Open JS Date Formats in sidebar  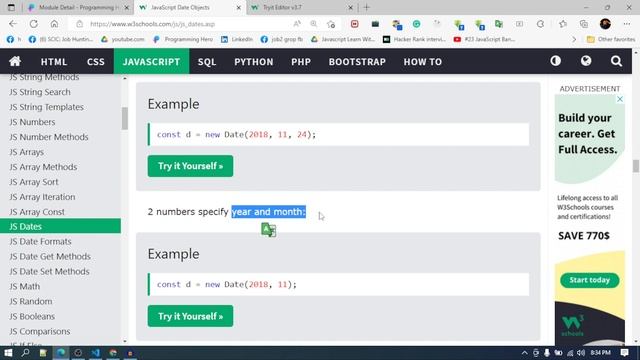[x=40, y=241]
